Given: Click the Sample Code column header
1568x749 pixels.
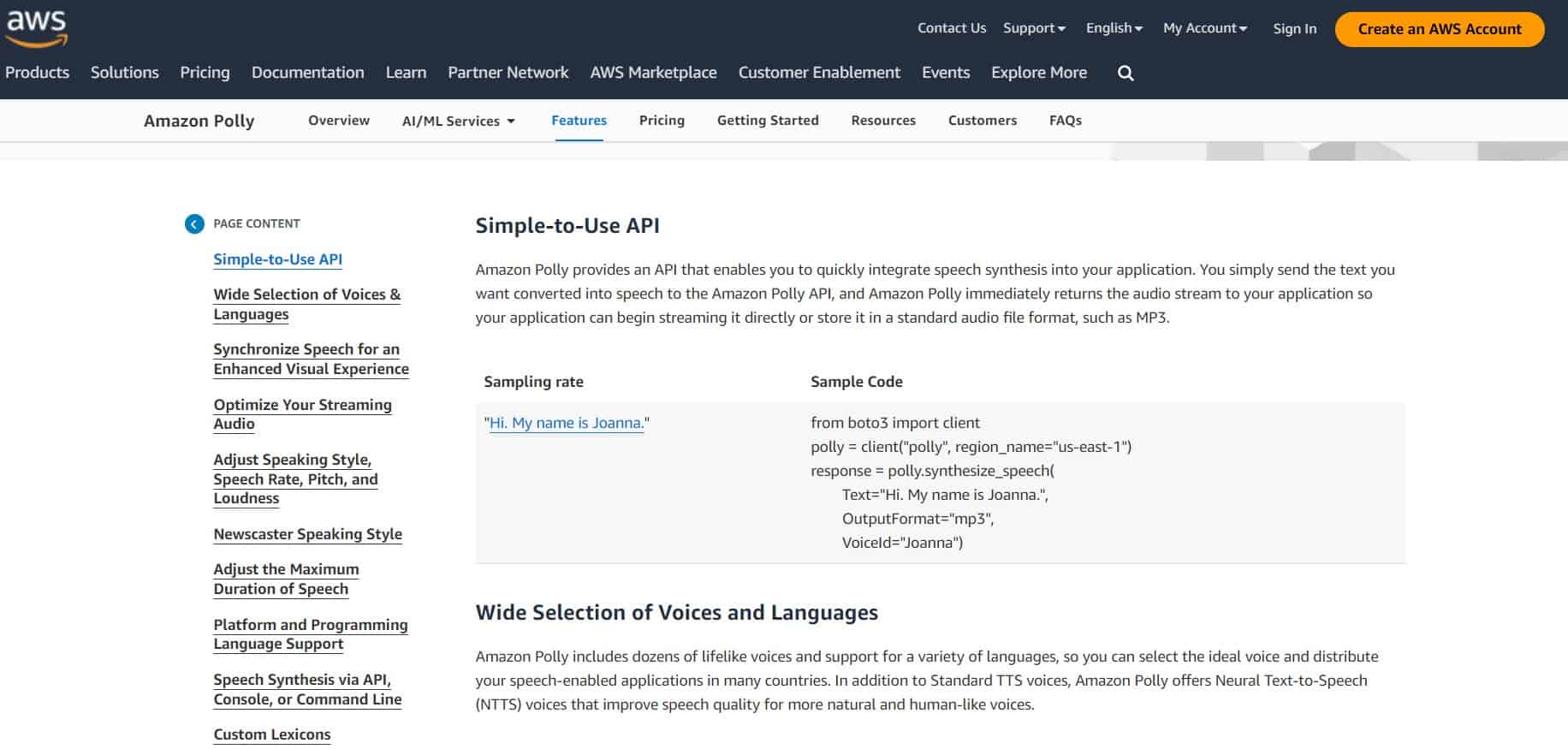Looking at the screenshot, I should pyautogui.click(x=857, y=382).
